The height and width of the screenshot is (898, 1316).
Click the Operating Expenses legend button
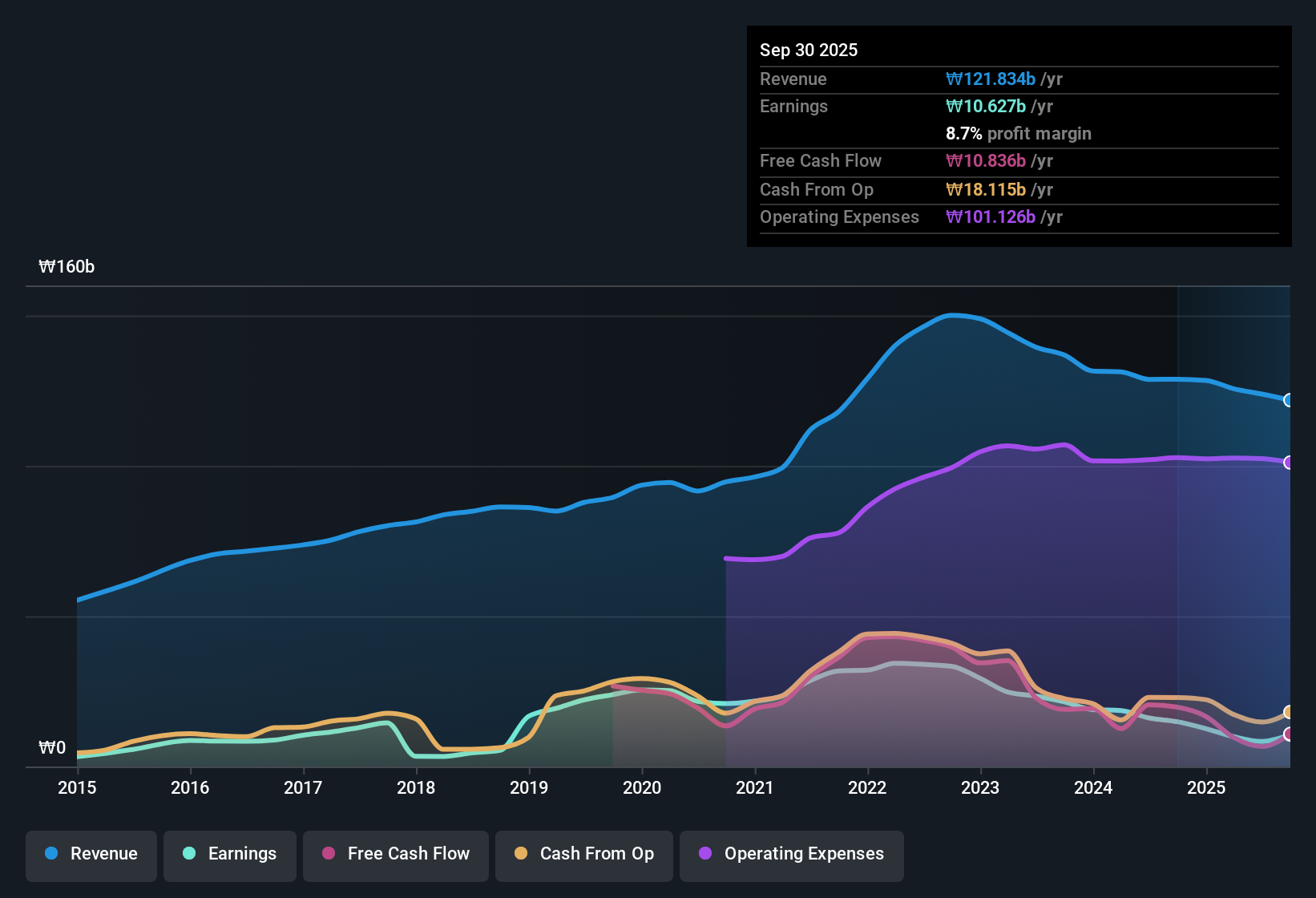click(791, 854)
